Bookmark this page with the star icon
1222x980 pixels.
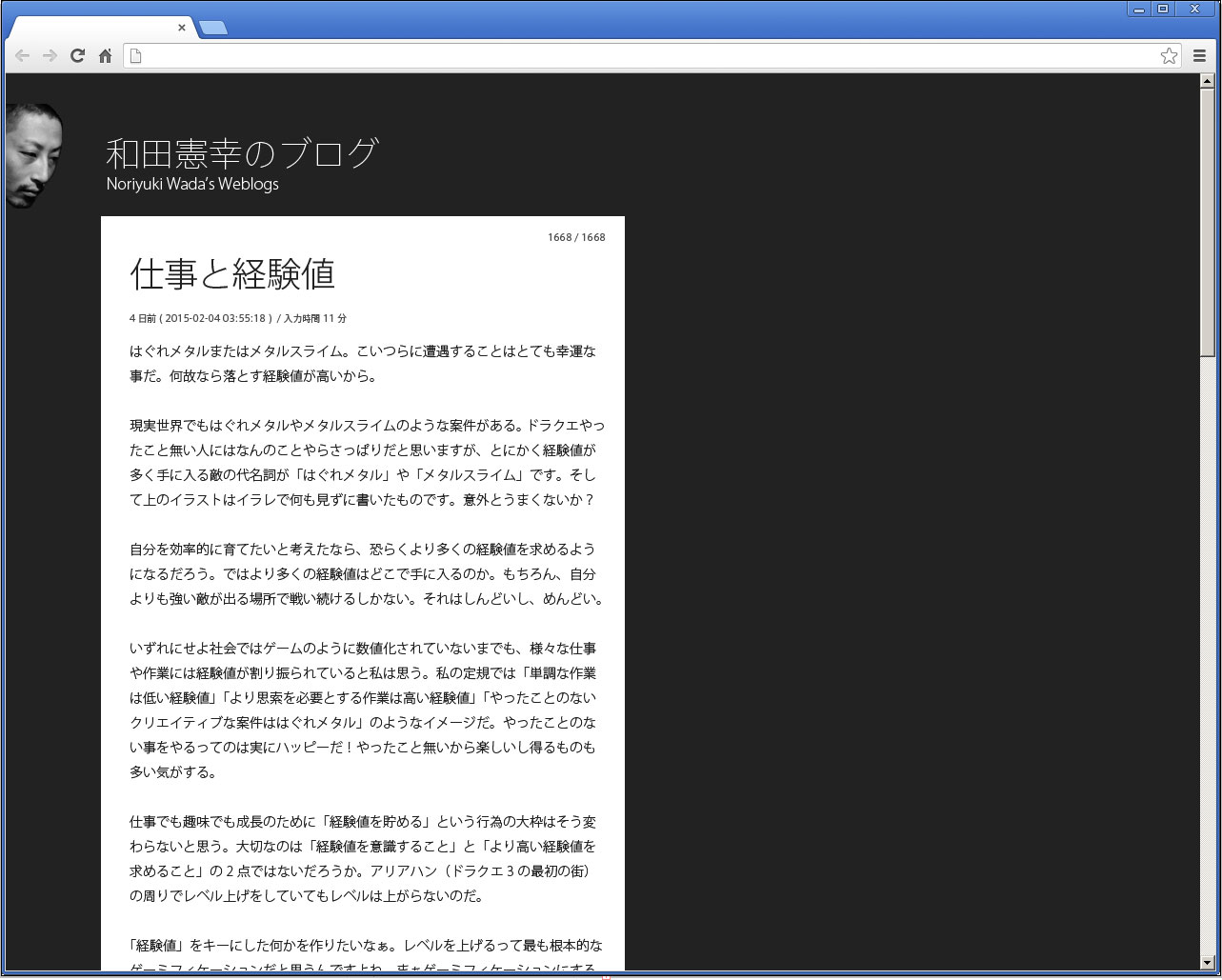1169,56
